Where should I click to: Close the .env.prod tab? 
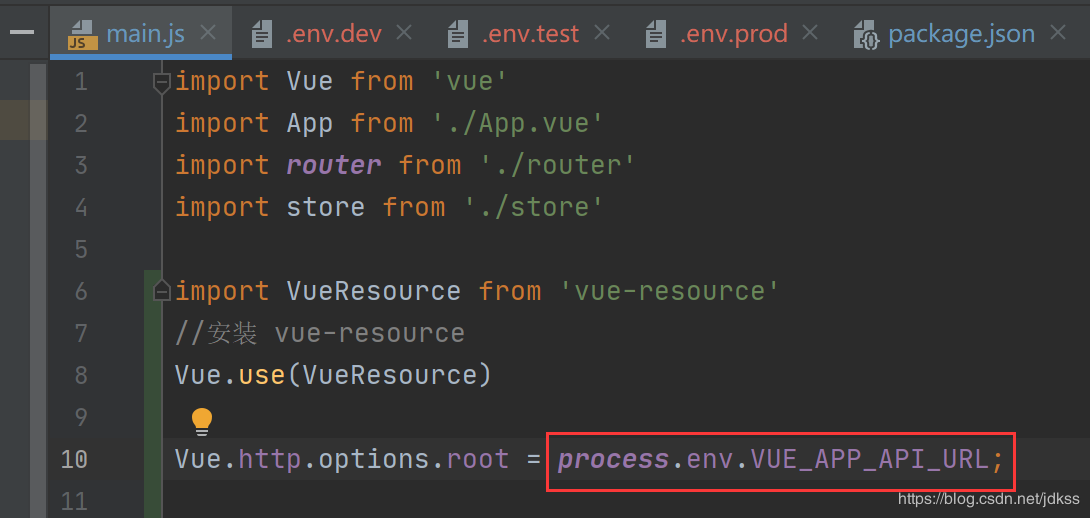pyautogui.click(x=810, y=33)
